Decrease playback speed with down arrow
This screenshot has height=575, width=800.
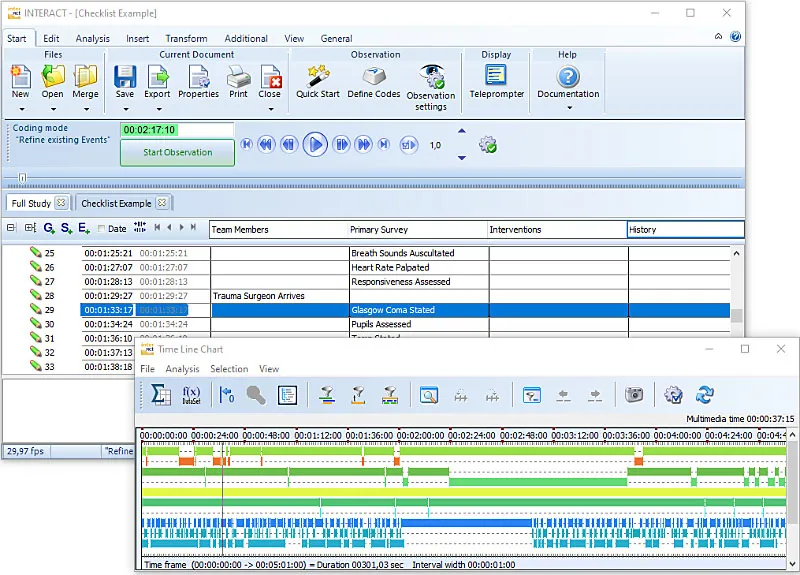[x=462, y=158]
